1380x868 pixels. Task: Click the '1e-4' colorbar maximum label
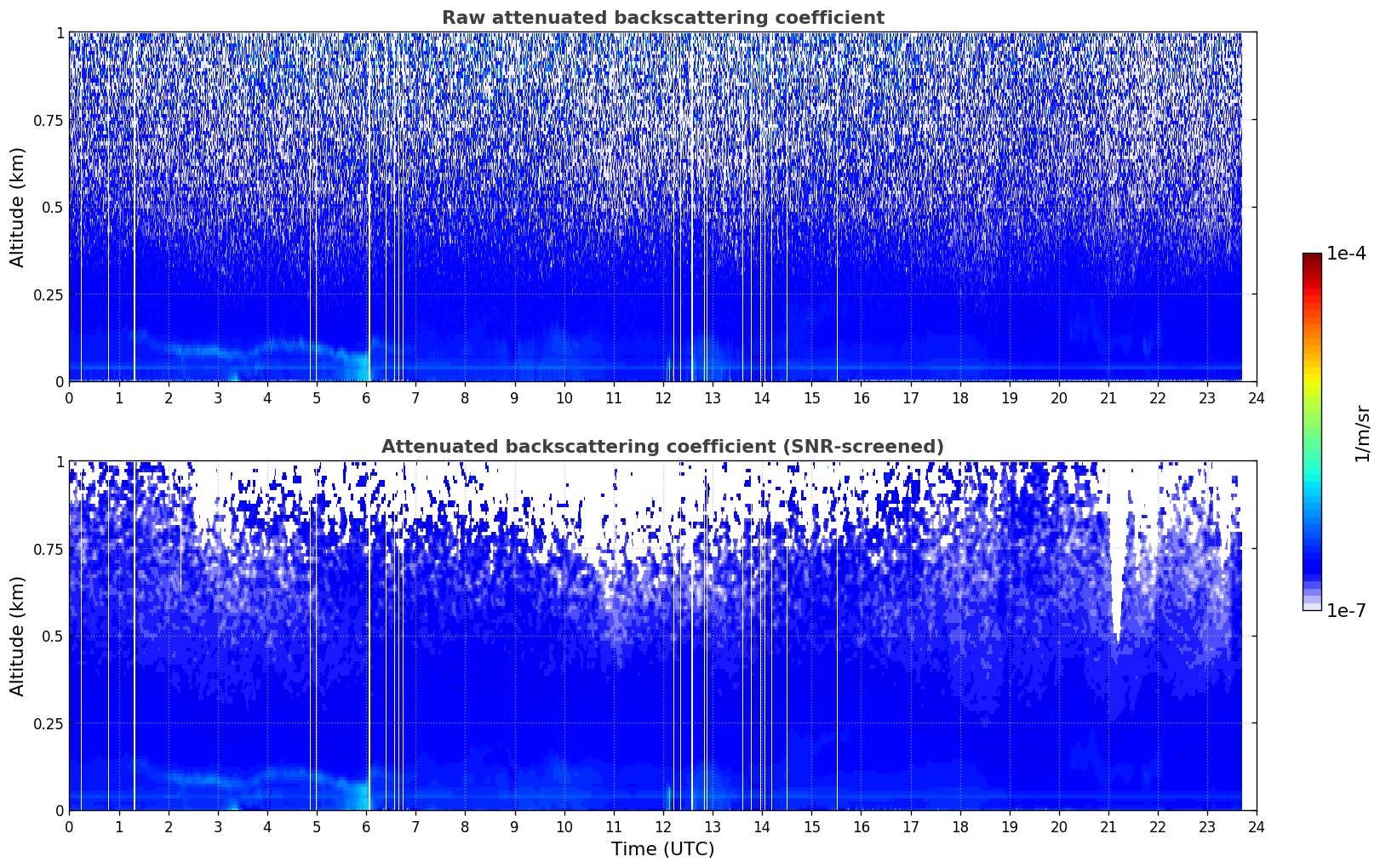[1346, 254]
